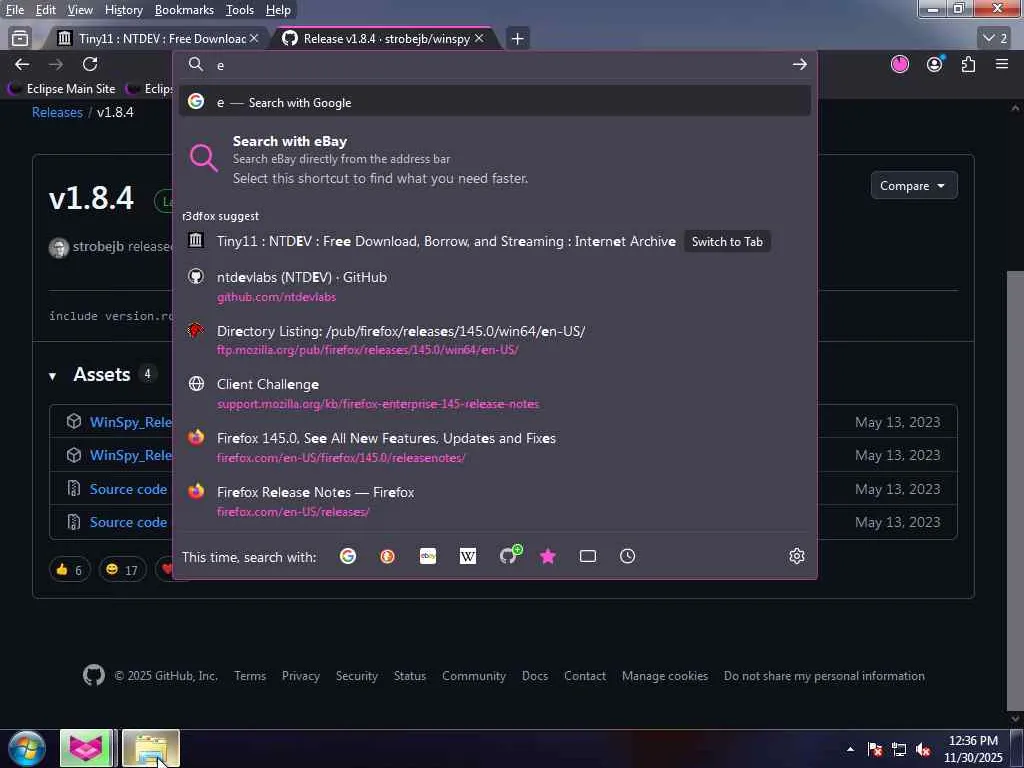Open the first Source code asset
The image size is (1024, 768).
(x=128, y=489)
